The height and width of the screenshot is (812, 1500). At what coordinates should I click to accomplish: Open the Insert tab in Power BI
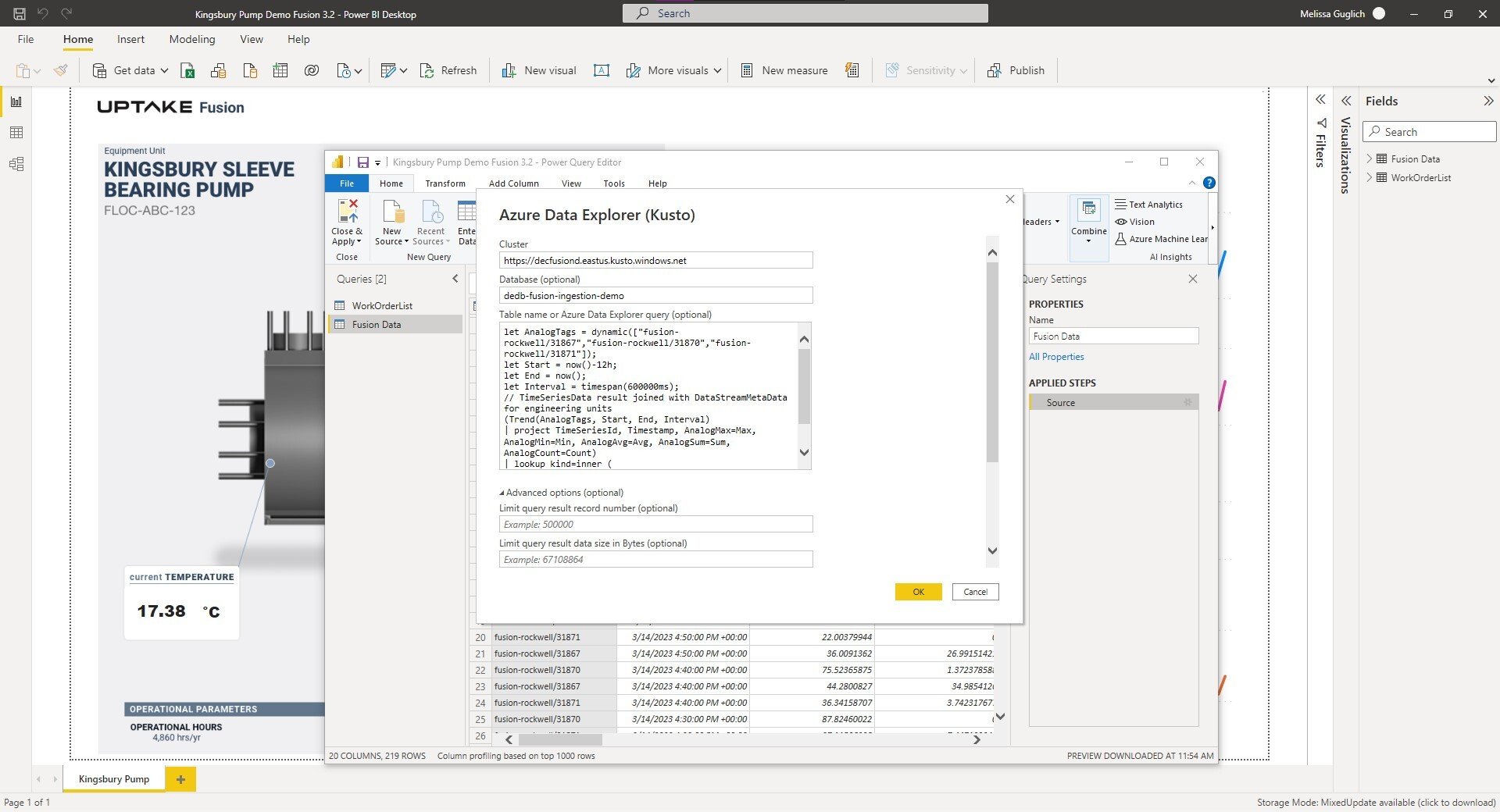[x=130, y=39]
